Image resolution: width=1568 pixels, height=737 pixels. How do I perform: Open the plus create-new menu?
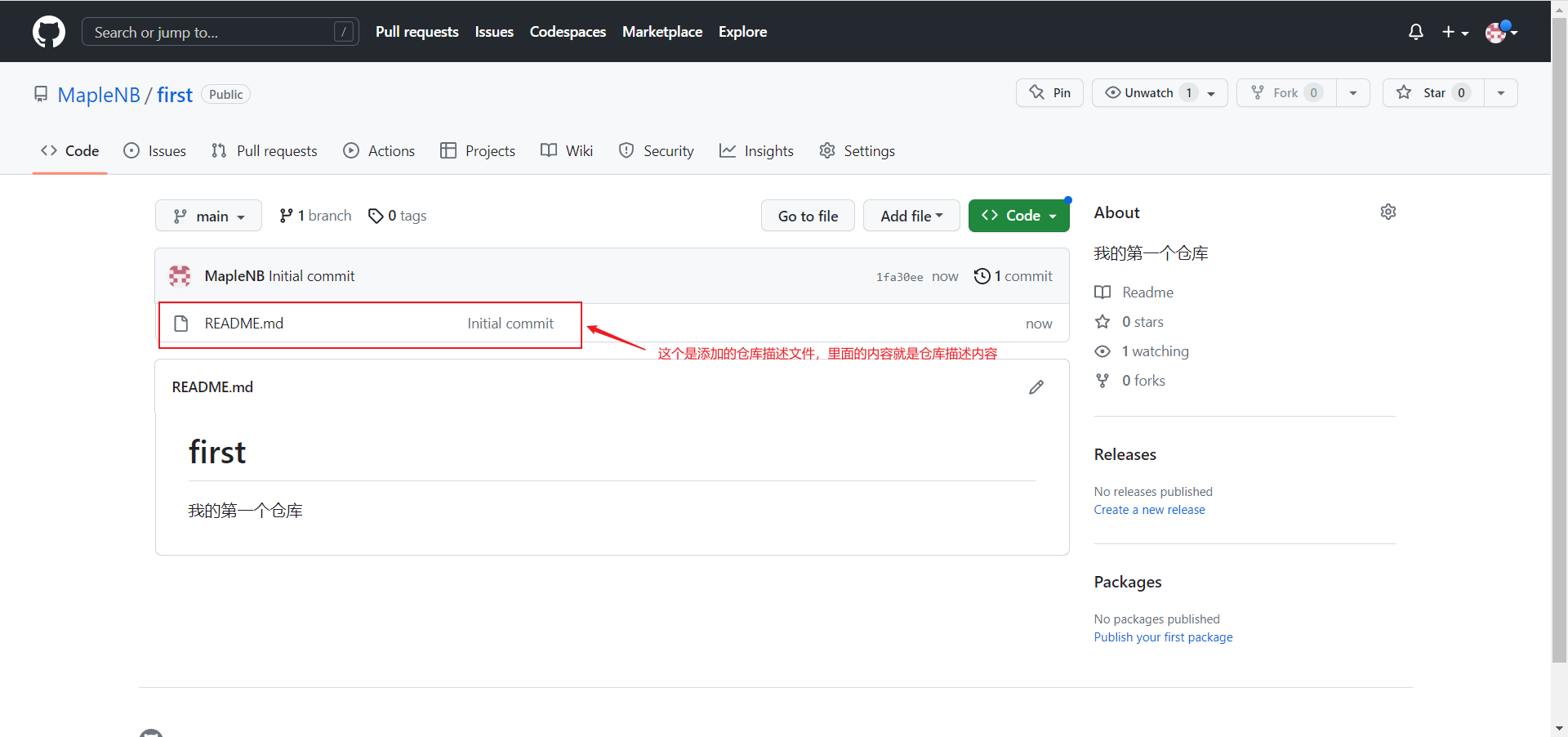pyautogui.click(x=1455, y=32)
